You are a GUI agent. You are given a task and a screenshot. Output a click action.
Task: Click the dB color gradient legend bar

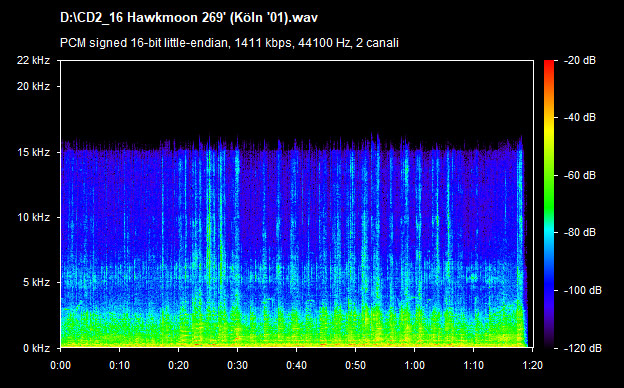pos(549,204)
